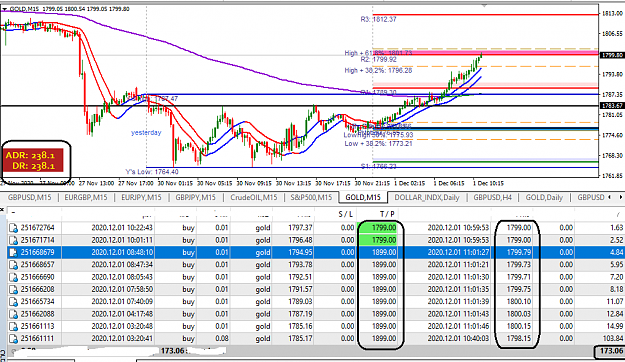Switch to the EURGBP,M15 chart tab
The image size is (625, 362).
click(x=86, y=197)
